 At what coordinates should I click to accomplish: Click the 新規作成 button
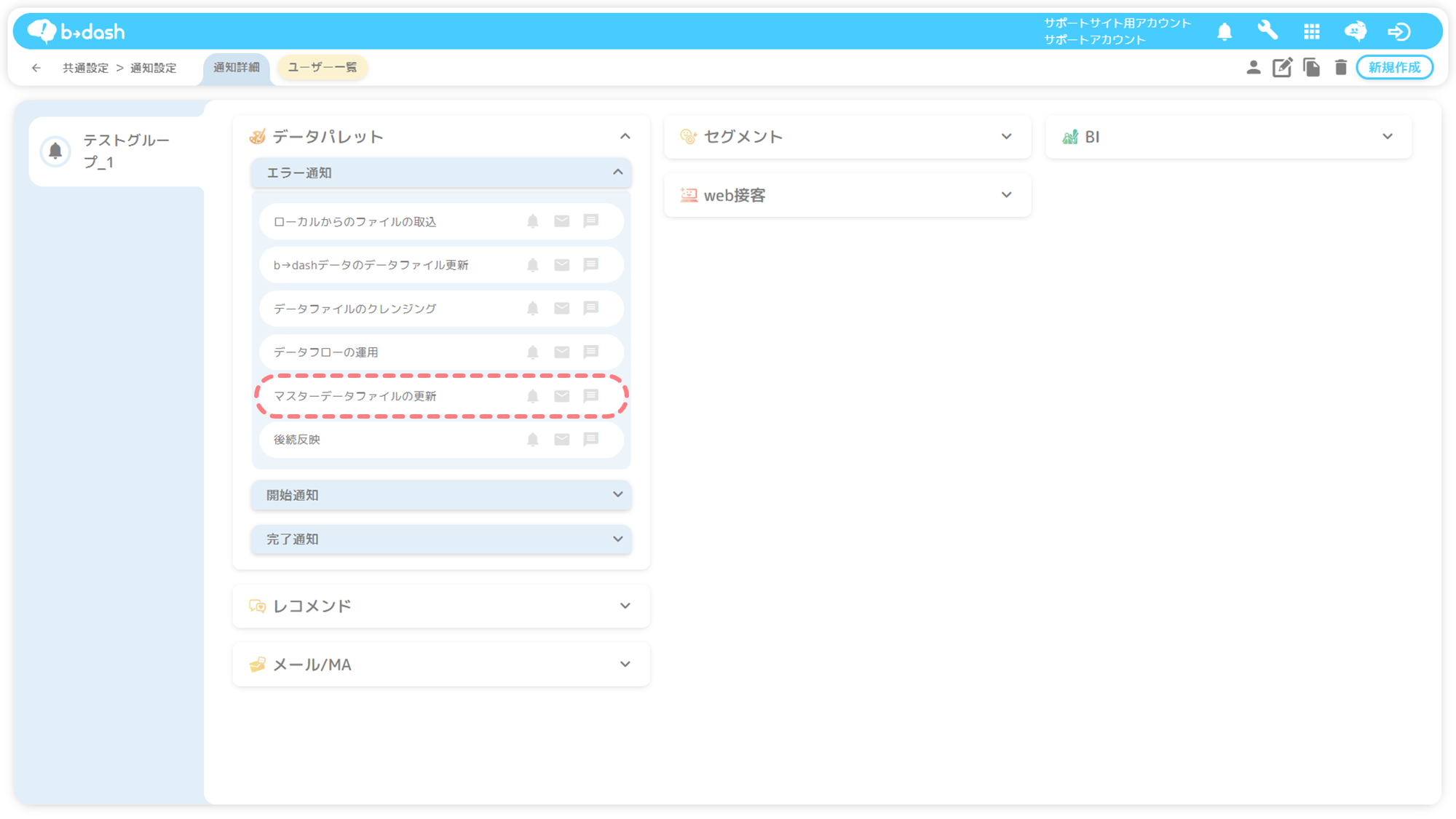pyautogui.click(x=1394, y=68)
